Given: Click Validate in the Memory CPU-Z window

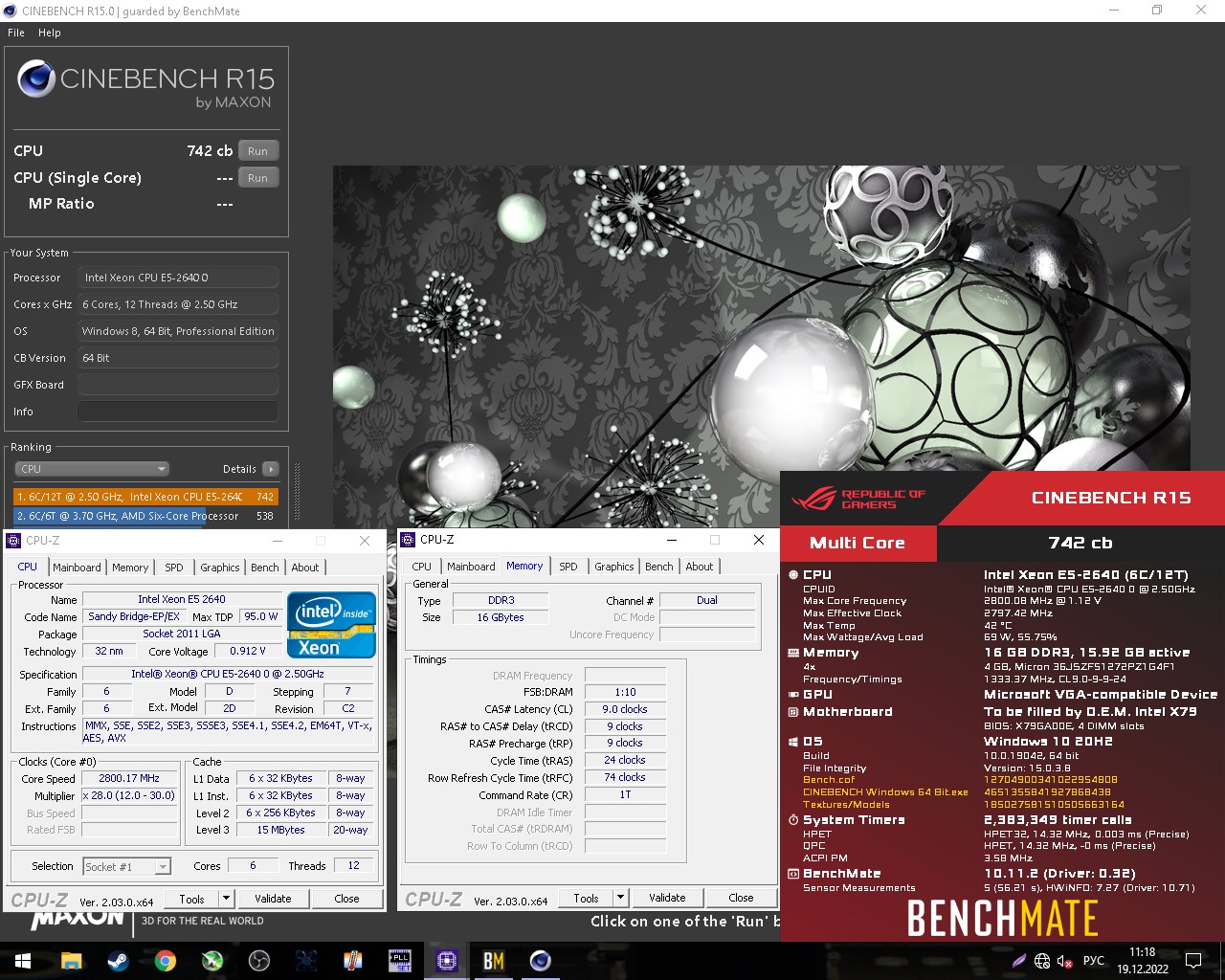Looking at the screenshot, I should (667, 898).
